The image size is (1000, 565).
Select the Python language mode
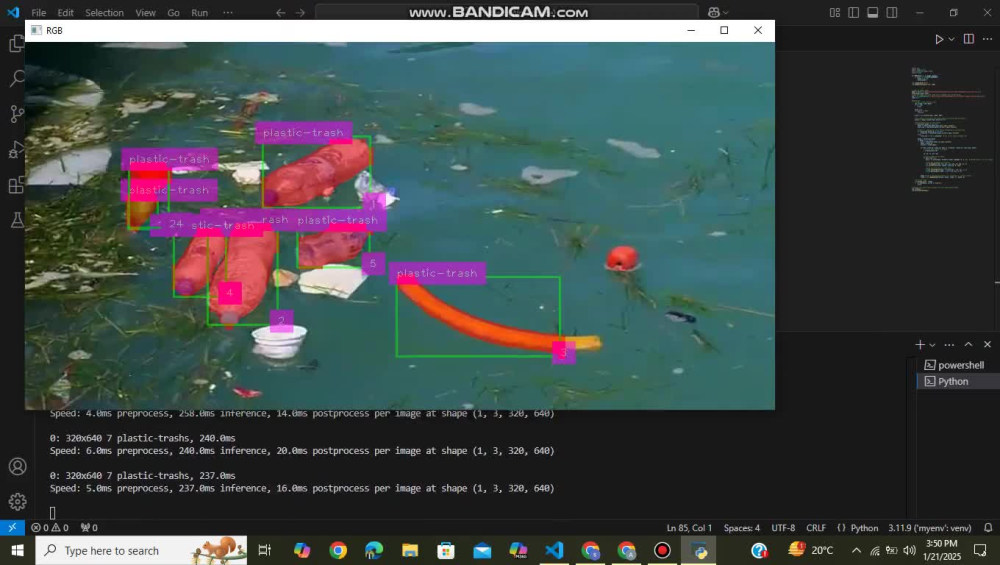pos(857,527)
